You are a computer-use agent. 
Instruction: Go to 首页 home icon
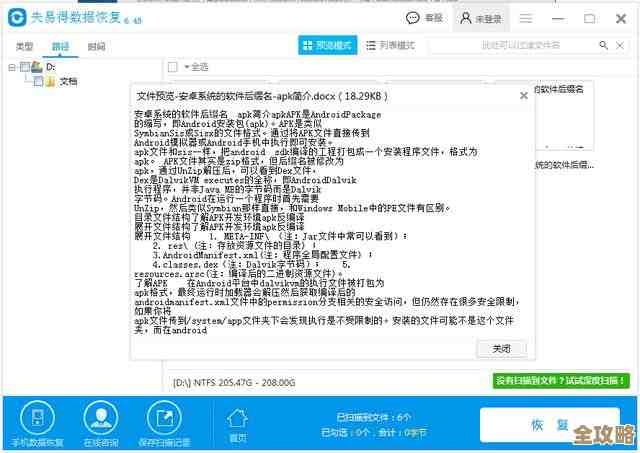tap(238, 420)
